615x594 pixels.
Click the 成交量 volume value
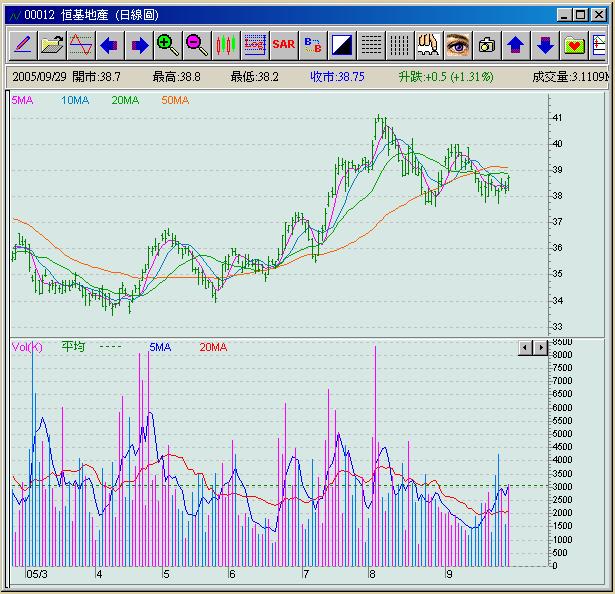[x=570, y=77]
